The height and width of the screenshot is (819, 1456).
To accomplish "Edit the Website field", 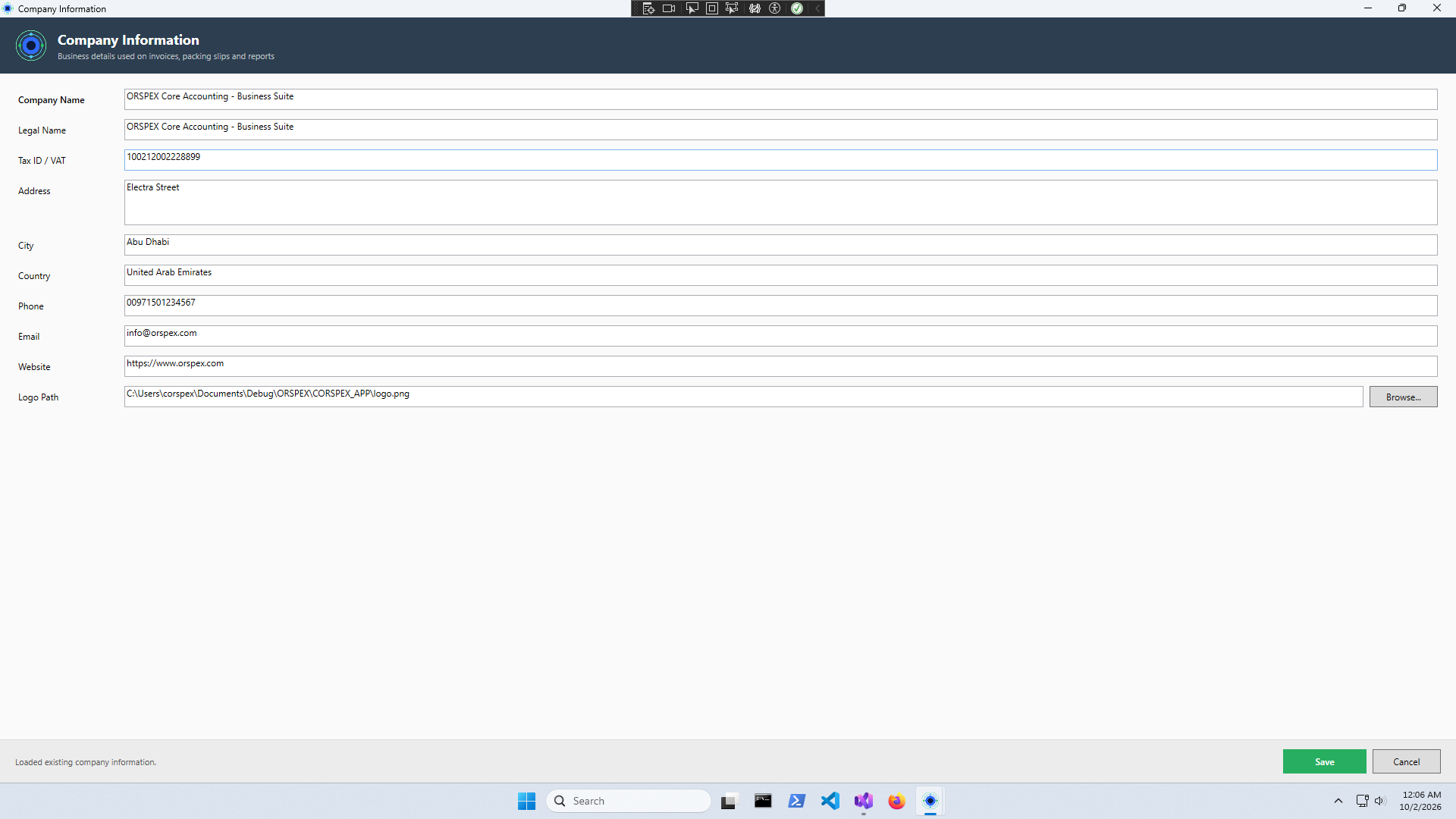I will [780, 366].
